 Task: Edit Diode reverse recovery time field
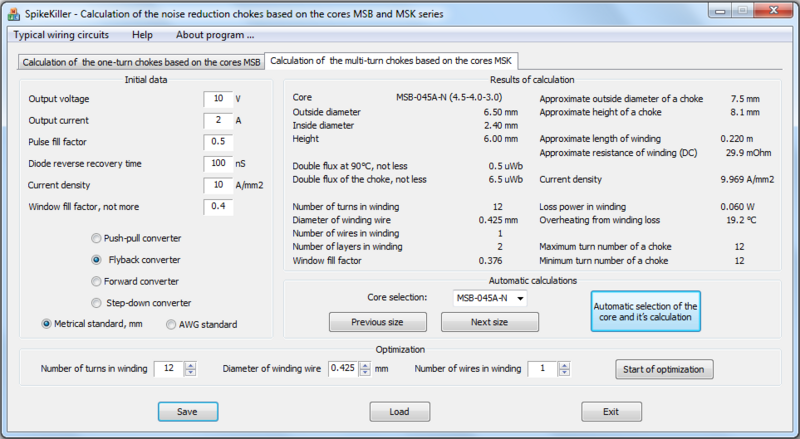click(218, 163)
